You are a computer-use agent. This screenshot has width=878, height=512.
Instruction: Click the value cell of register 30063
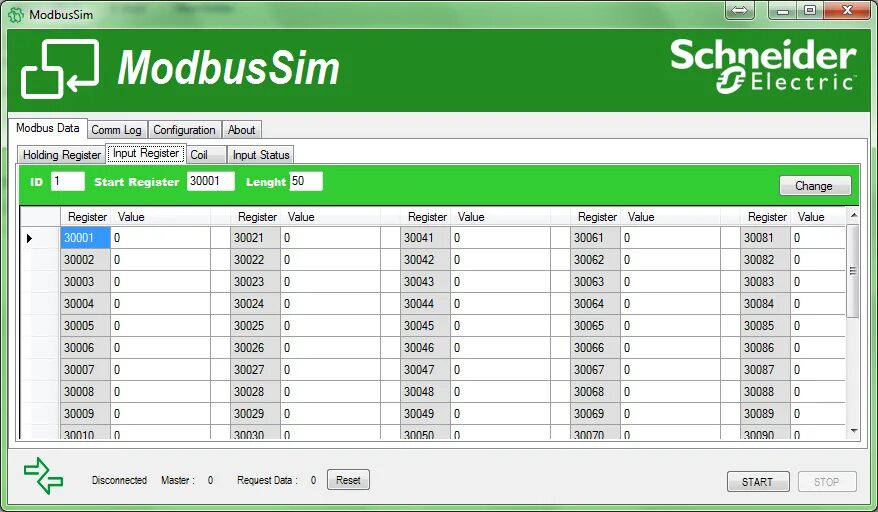pyautogui.click(x=670, y=282)
